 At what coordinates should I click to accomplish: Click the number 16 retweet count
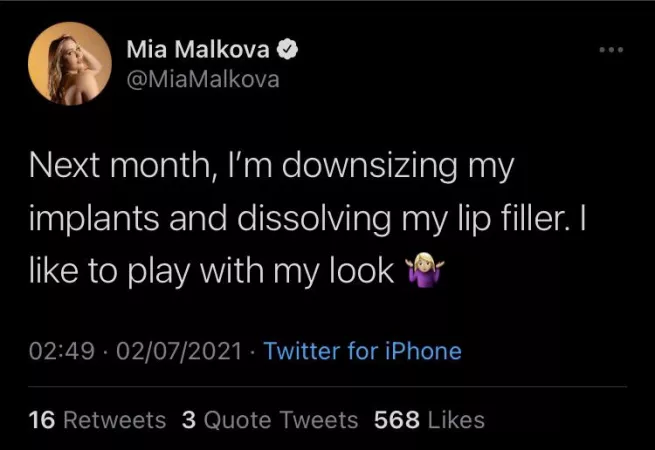point(42,420)
